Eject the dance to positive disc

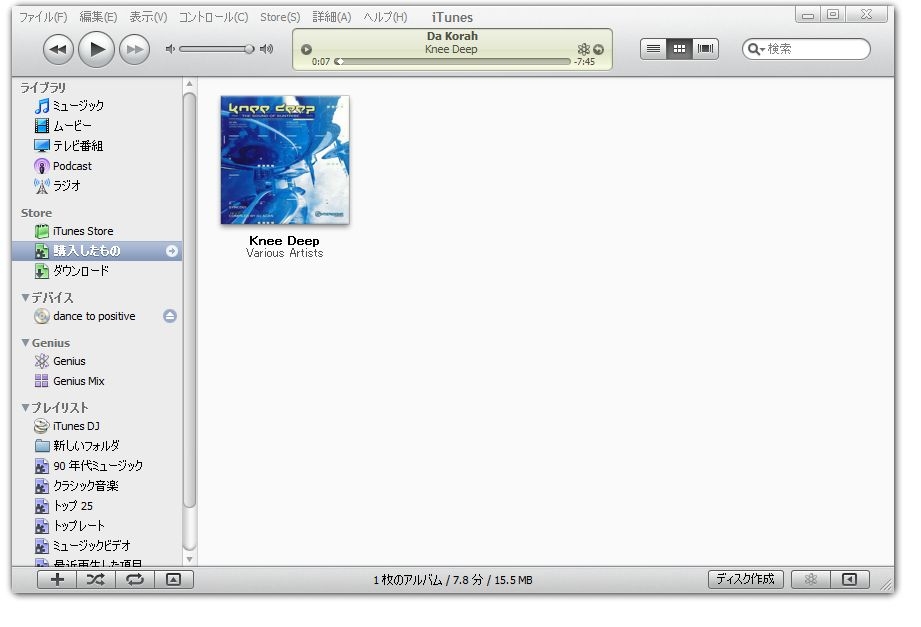click(170, 316)
